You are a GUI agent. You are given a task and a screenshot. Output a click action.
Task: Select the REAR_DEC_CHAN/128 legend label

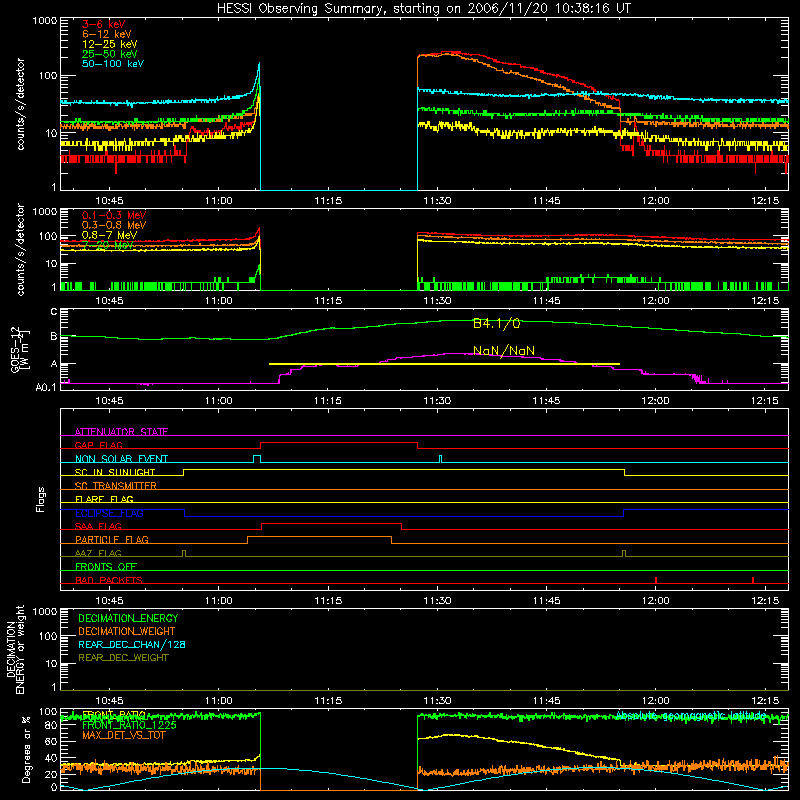(x=132, y=644)
